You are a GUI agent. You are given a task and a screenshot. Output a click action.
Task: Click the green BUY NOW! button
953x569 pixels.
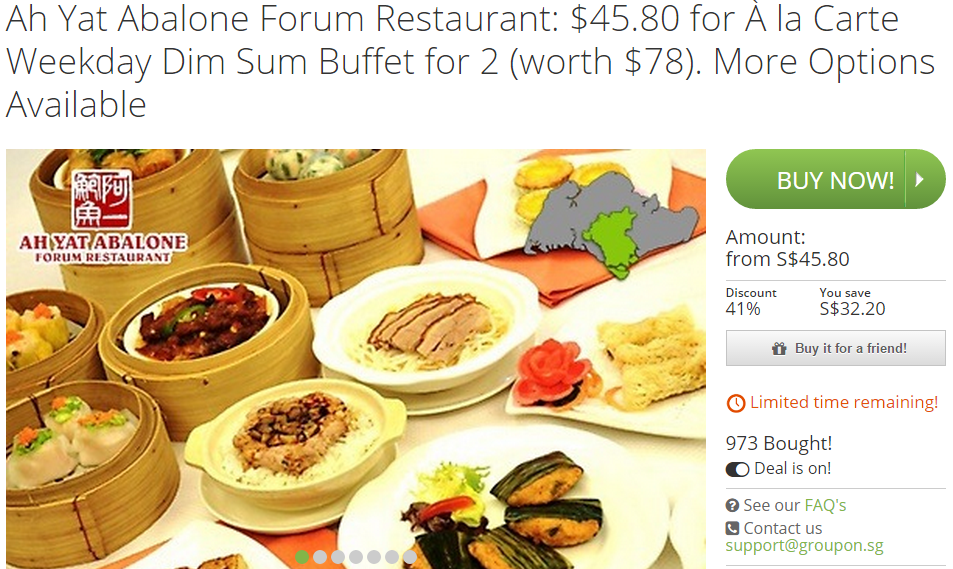(835, 179)
